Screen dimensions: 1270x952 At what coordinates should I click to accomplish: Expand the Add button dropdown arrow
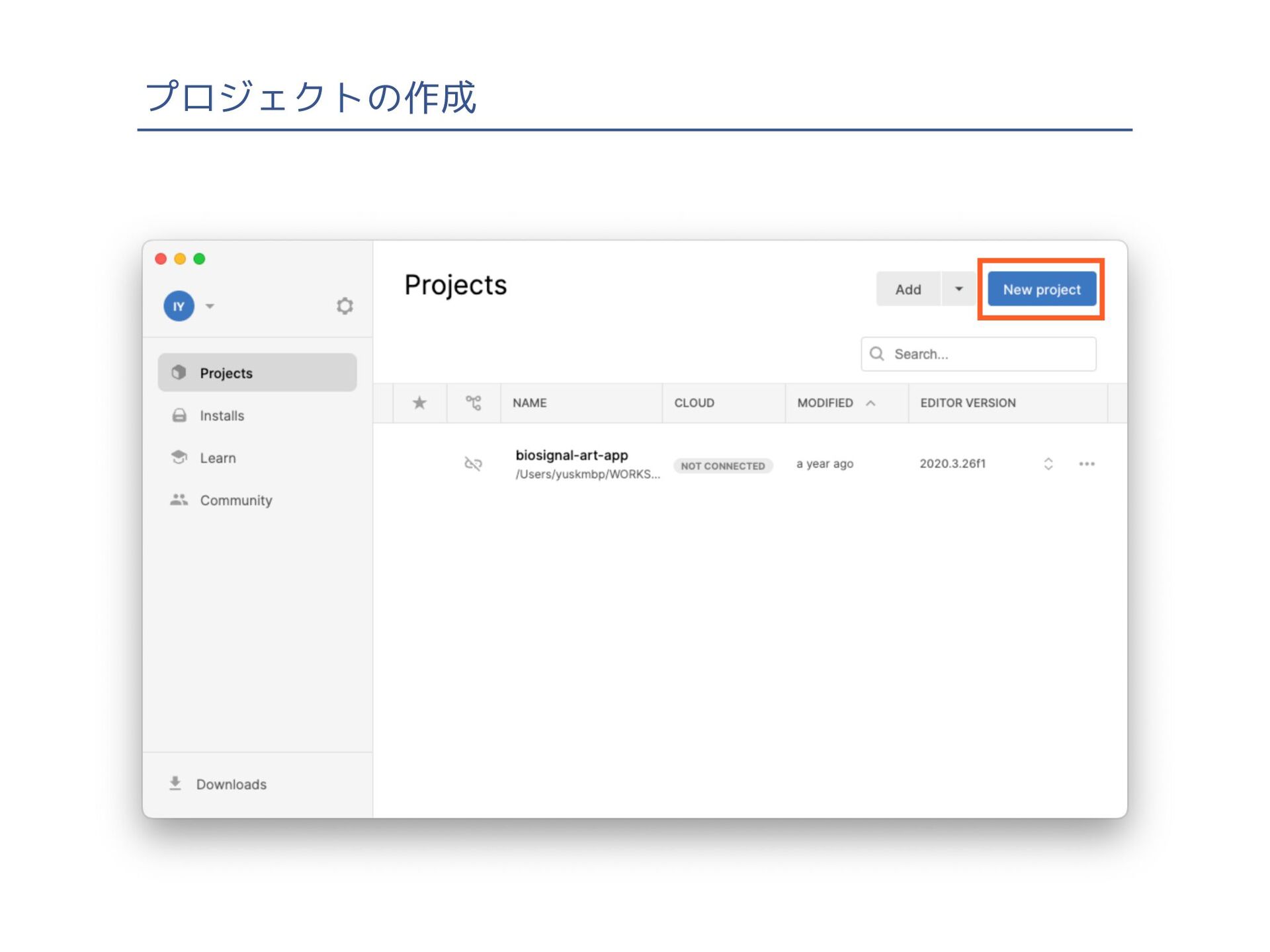tap(958, 290)
